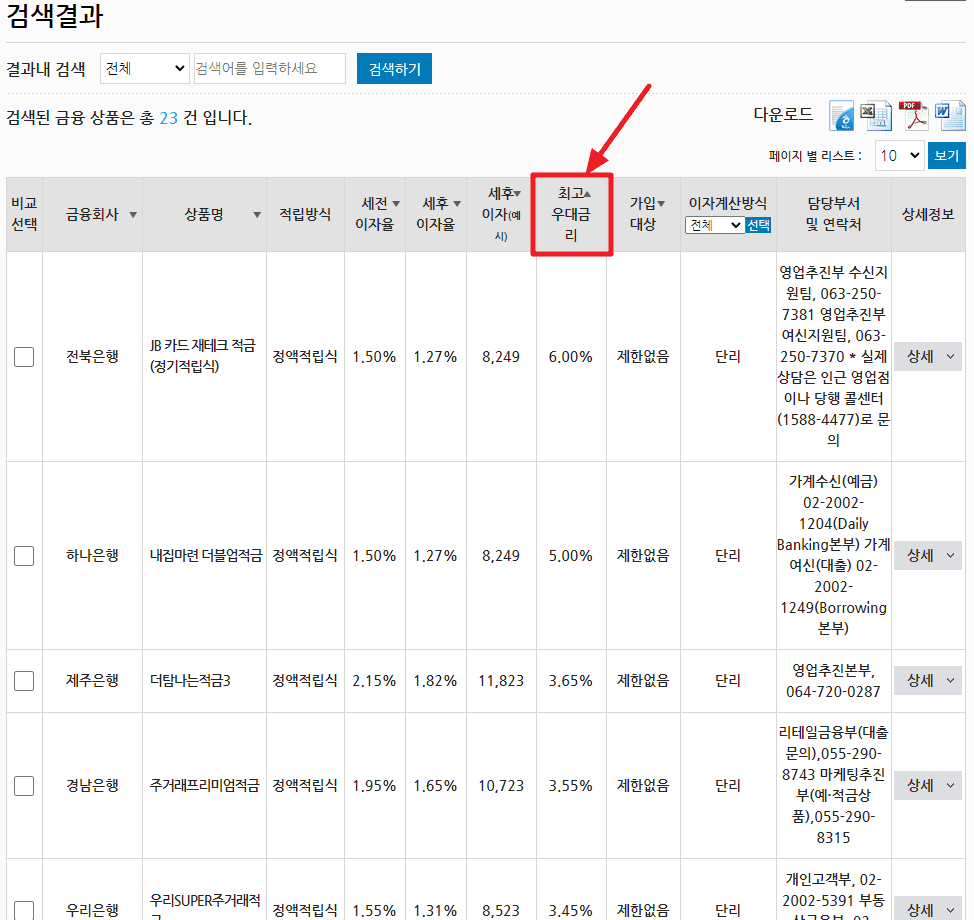Click the 선택 button beside 이자계산방식
Viewport: 974px width, 920px height.
point(757,225)
